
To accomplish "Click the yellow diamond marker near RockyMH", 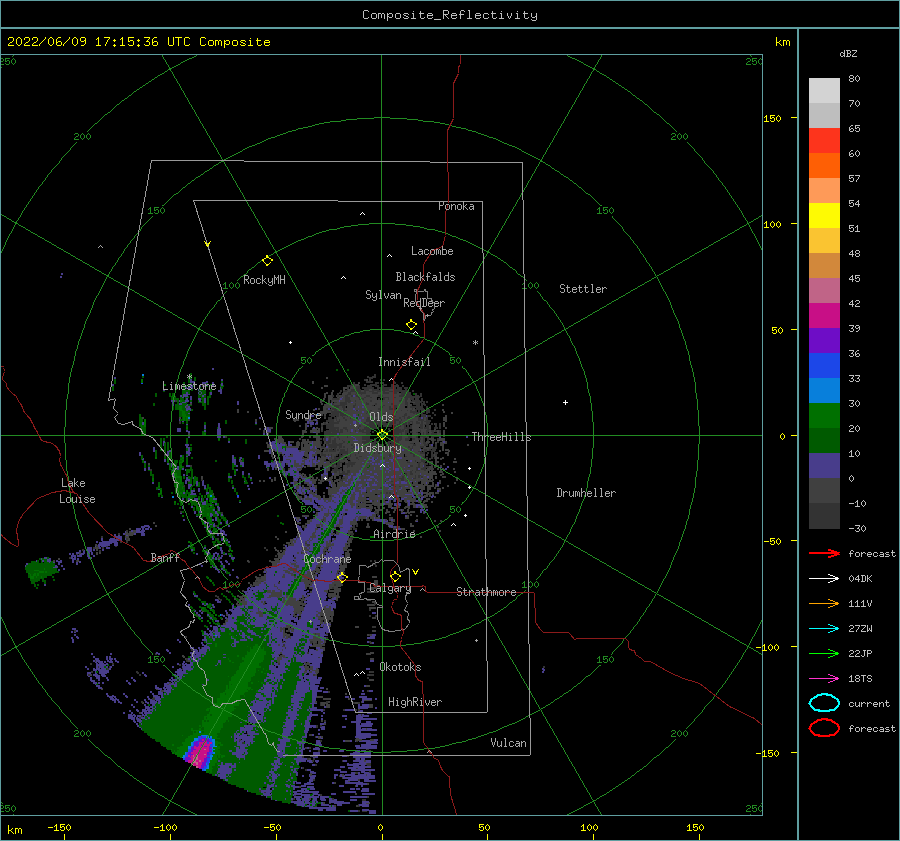I will coord(267,261).
